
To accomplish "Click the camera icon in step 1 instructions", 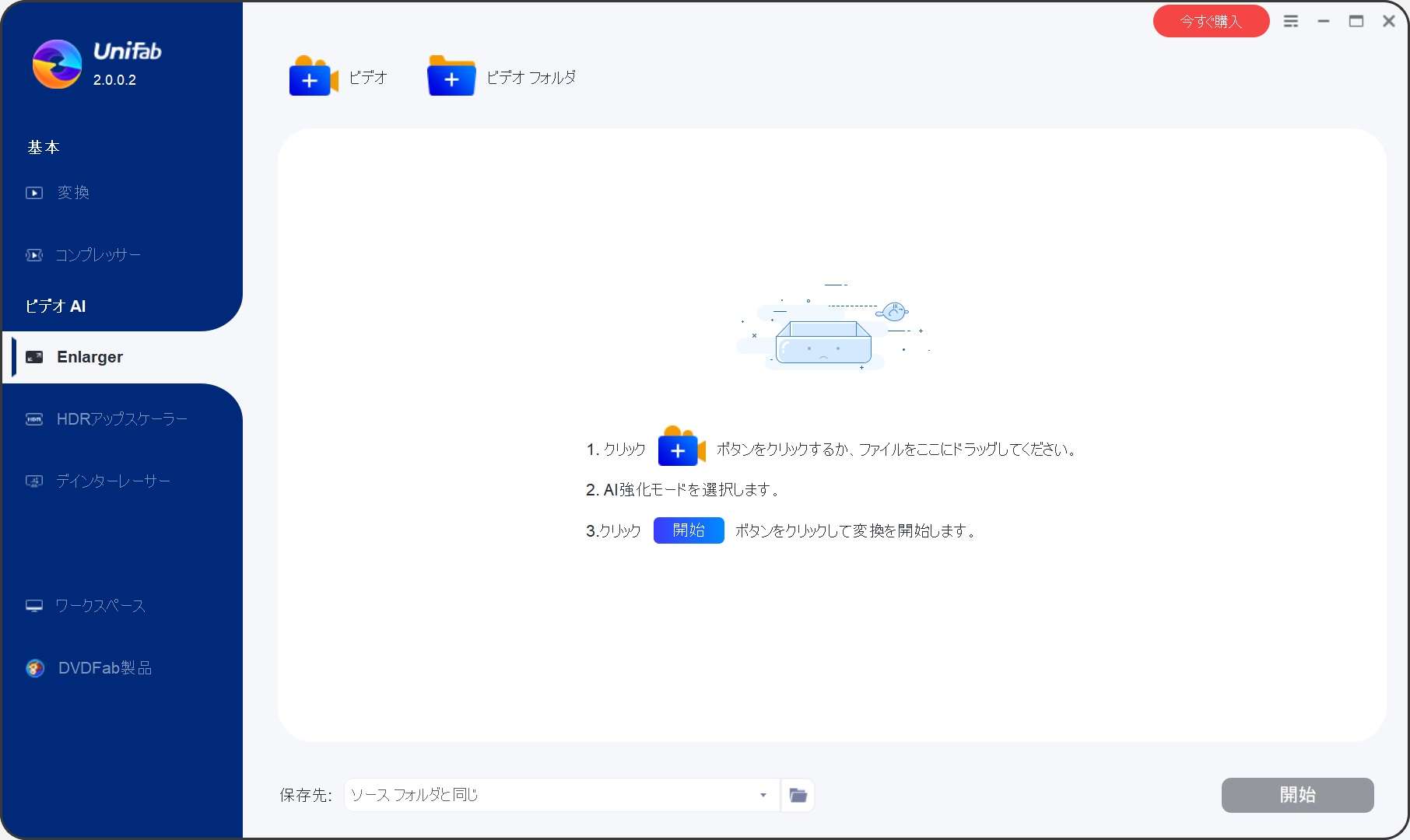I will 682,446.
